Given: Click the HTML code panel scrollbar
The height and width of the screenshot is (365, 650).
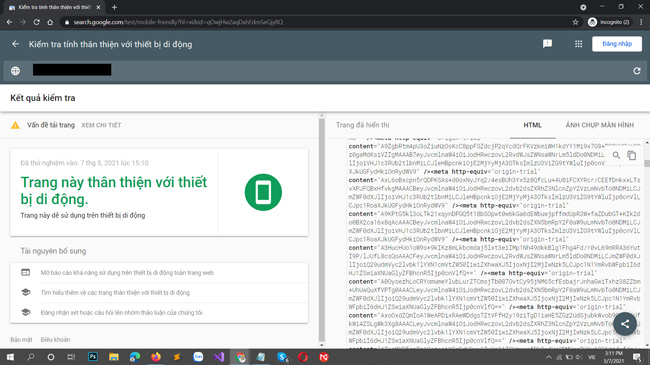Looking at the screenshot, I should click(x=647, y=163).
